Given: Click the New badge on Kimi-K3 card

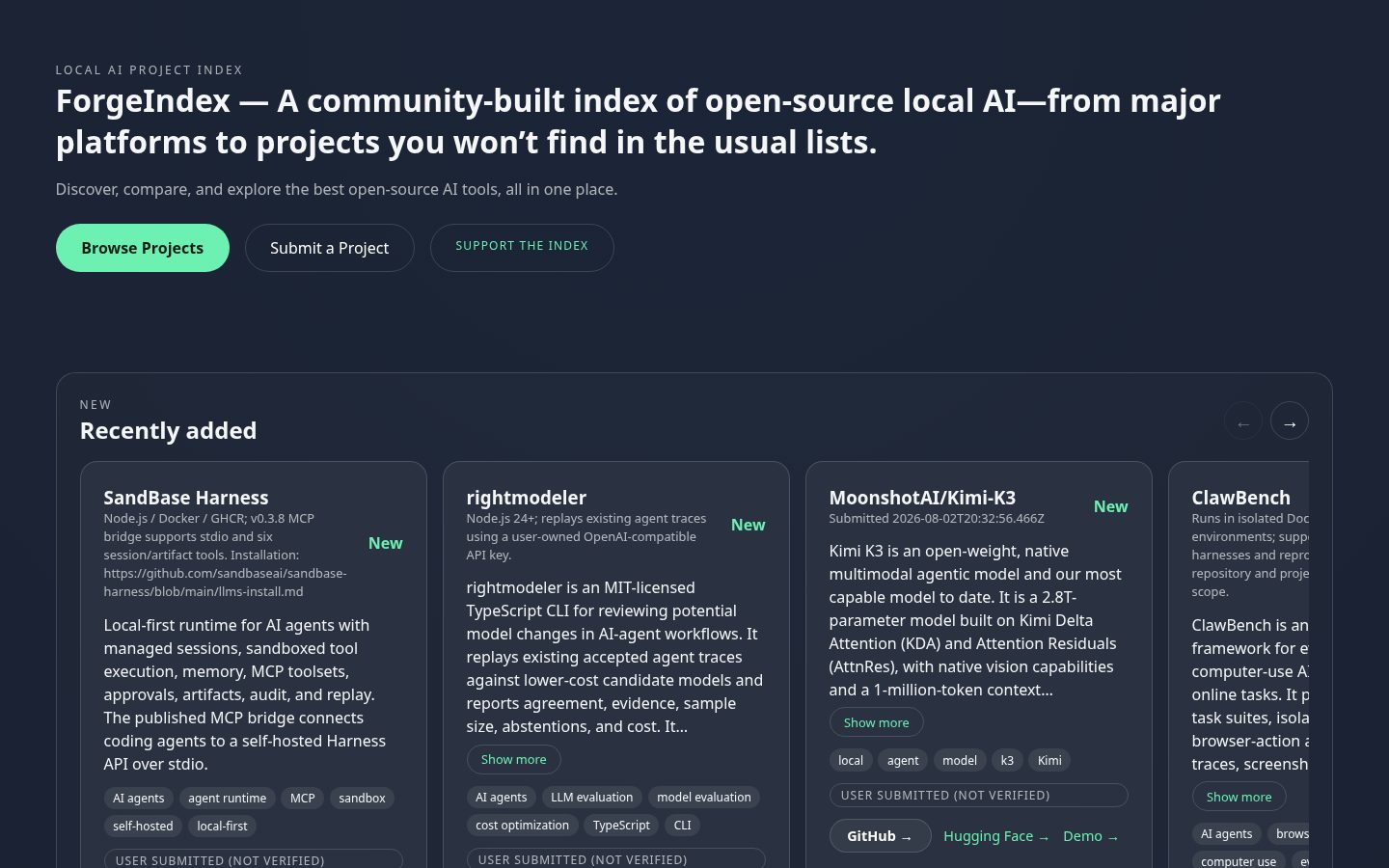Looking at the screenshot, I should pos(1111,506).
